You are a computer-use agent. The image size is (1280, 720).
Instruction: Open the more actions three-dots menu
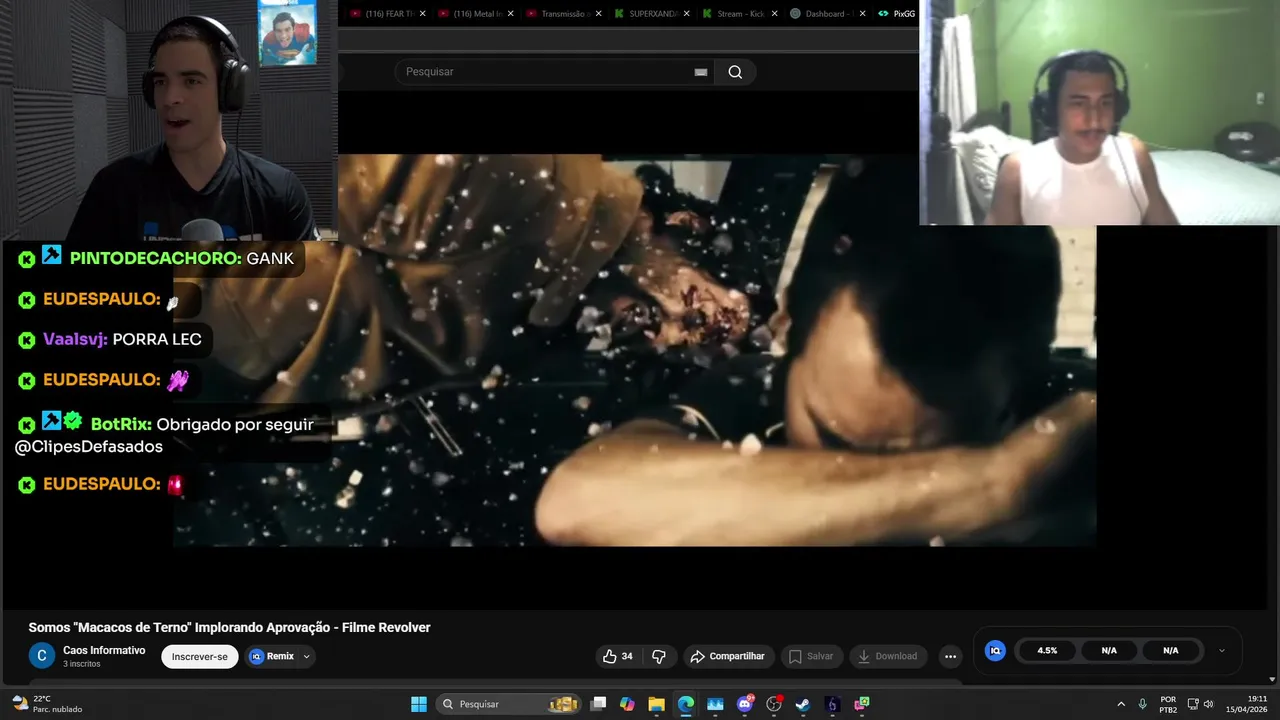click(950, 656)
